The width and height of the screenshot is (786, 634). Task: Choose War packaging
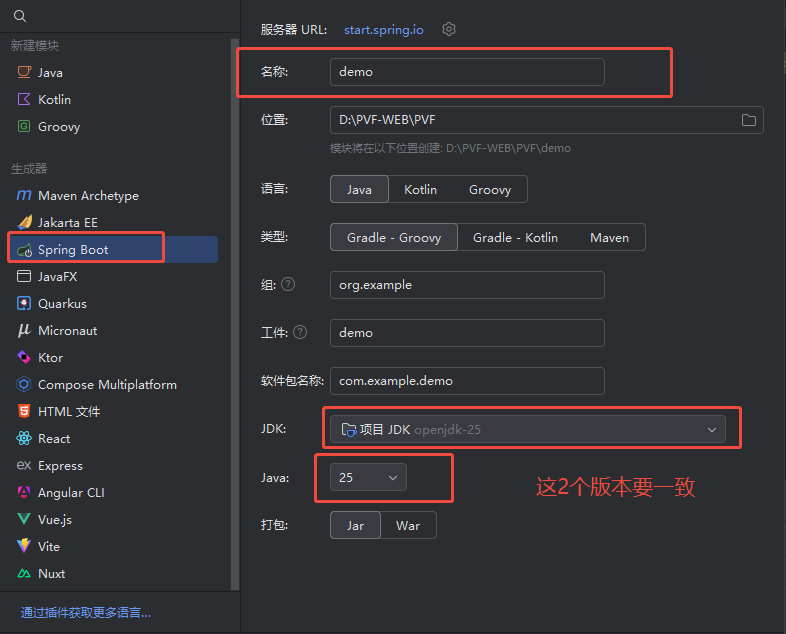point(408,525)
